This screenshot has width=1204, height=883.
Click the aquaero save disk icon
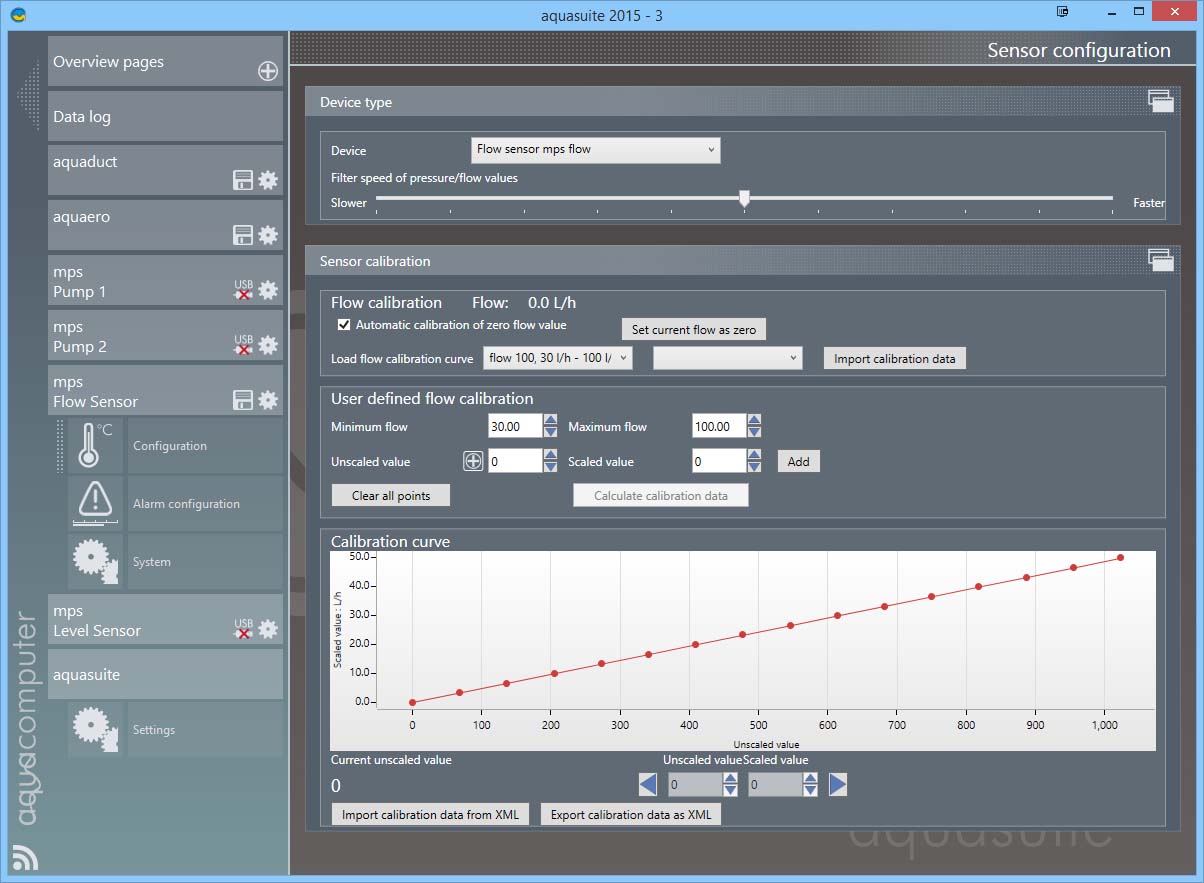[x=243, y=235]
